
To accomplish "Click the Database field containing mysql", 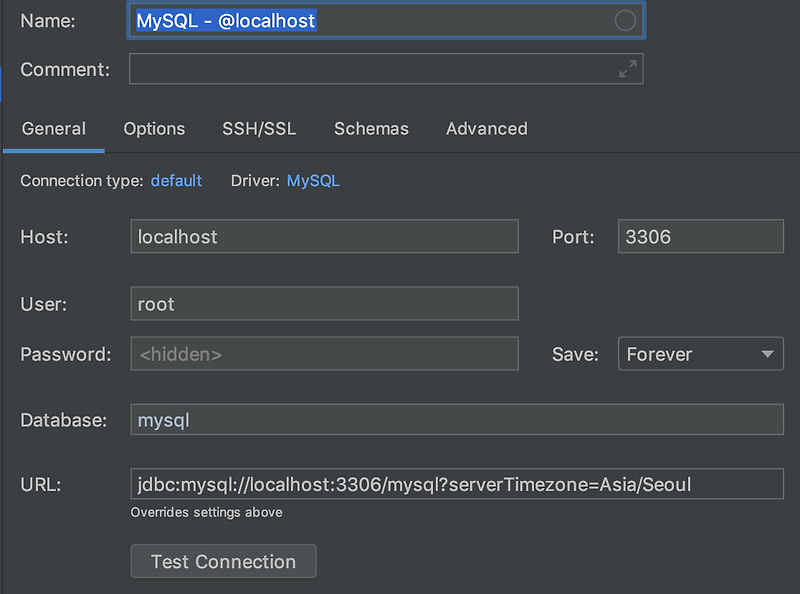I will pyautogui.click(x=456, y=420).
